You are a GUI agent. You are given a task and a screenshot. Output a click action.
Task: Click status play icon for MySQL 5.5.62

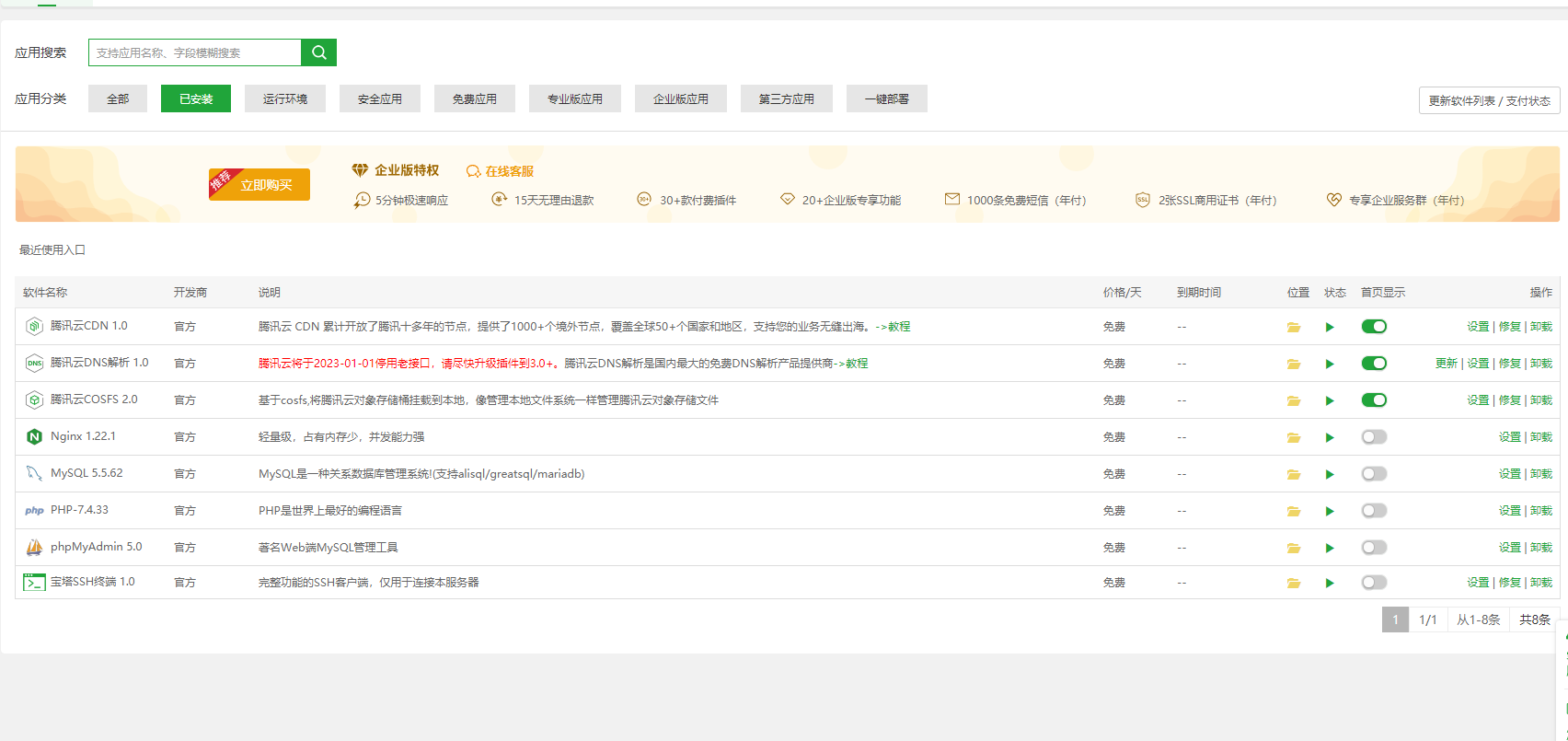[x=1330, y=474]
